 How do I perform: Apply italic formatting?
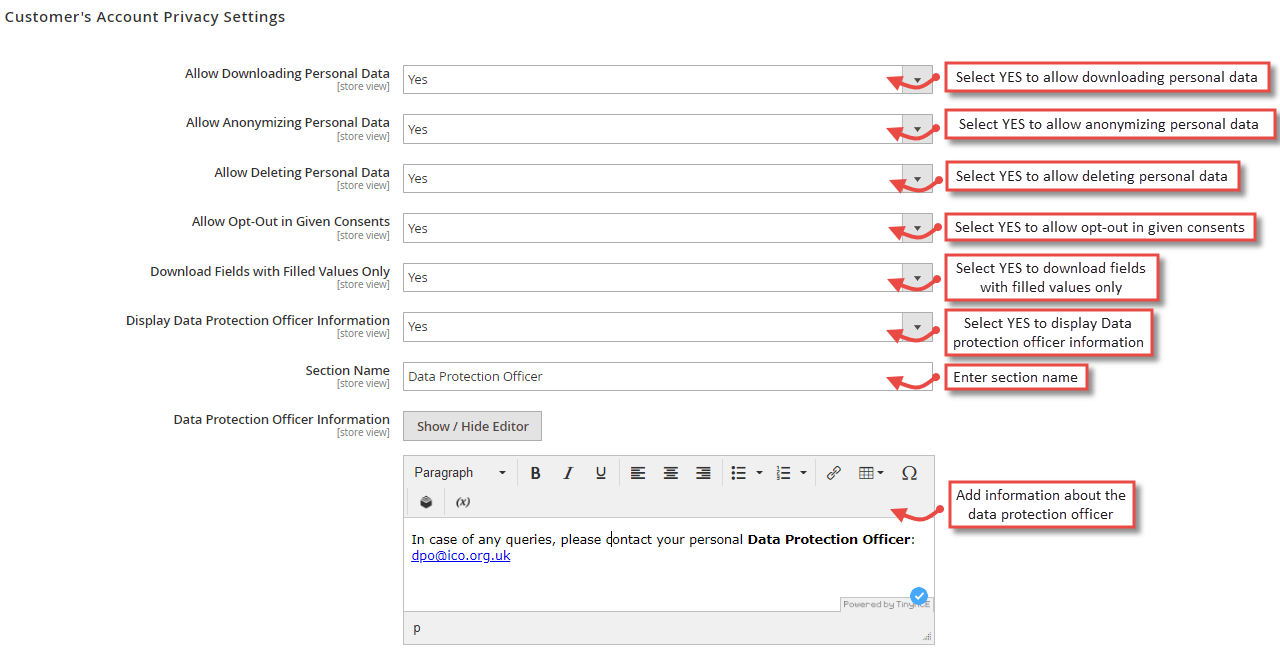568,472
